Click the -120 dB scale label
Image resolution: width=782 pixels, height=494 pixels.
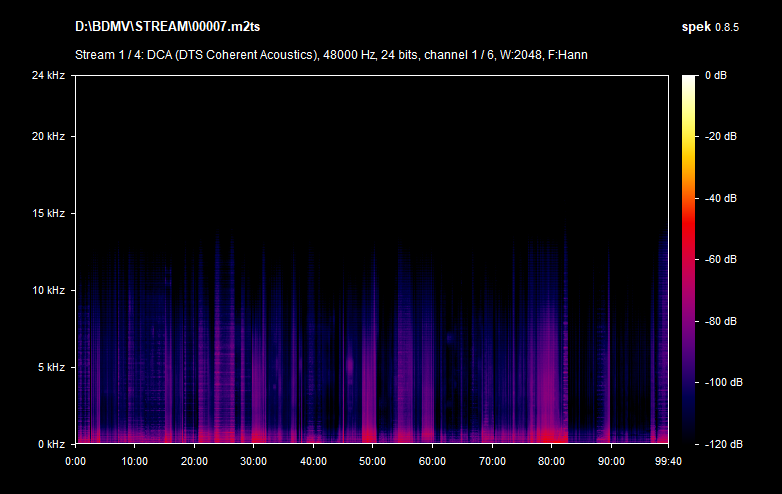click(x=719, y=443)
